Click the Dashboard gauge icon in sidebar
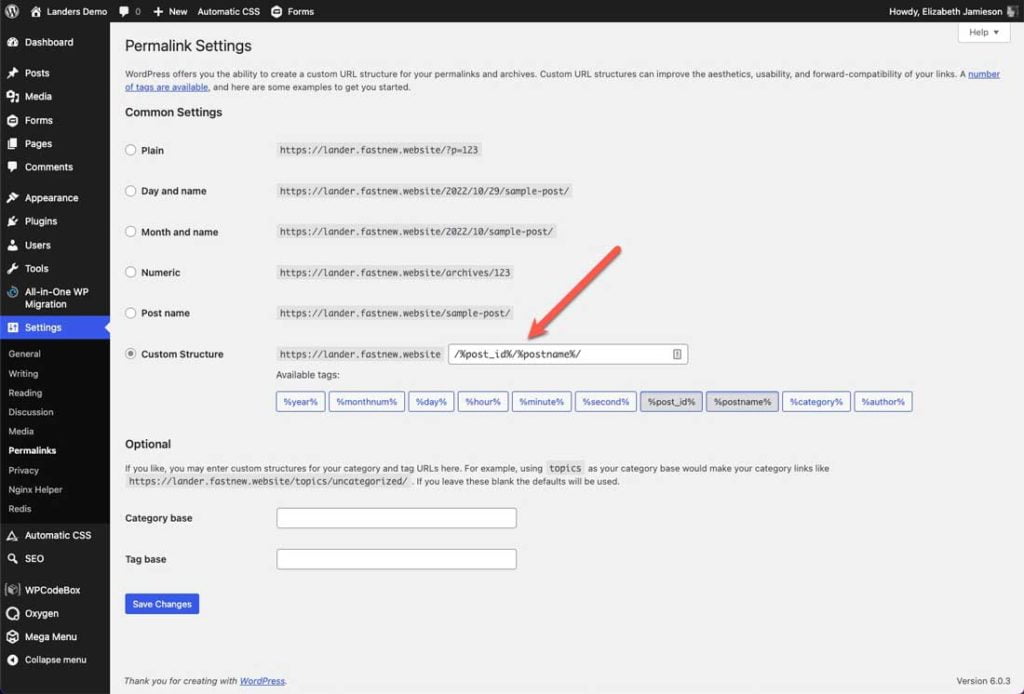The width and height of the screenshot is (1024, 694). [x=12, y=42]
